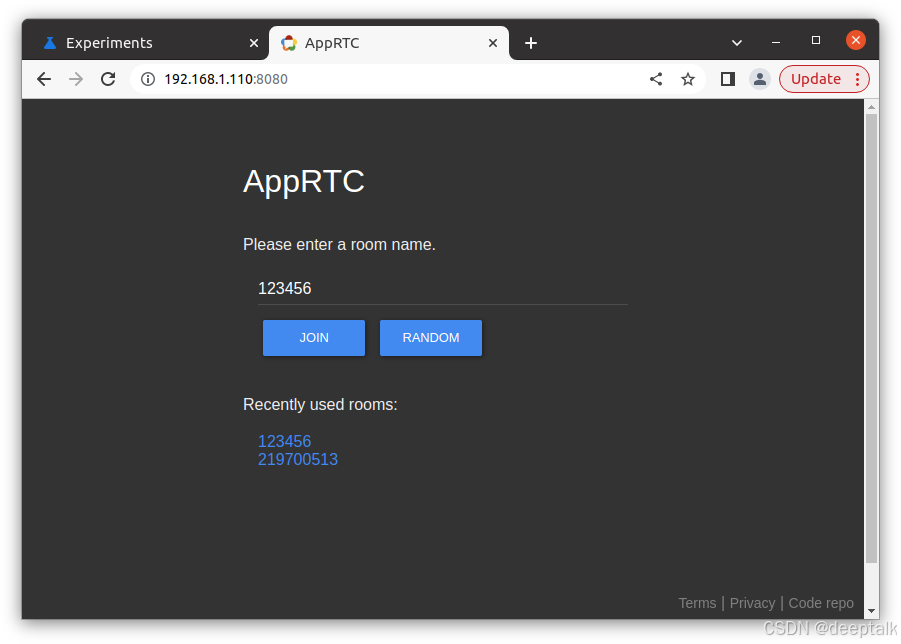Select the AppRTC tab
The image size is (901, 644).
click(x=389, y=43)
